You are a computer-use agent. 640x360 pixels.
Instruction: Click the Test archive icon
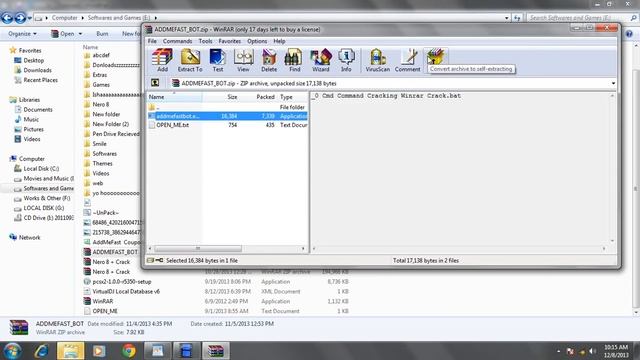click(218, 60)
